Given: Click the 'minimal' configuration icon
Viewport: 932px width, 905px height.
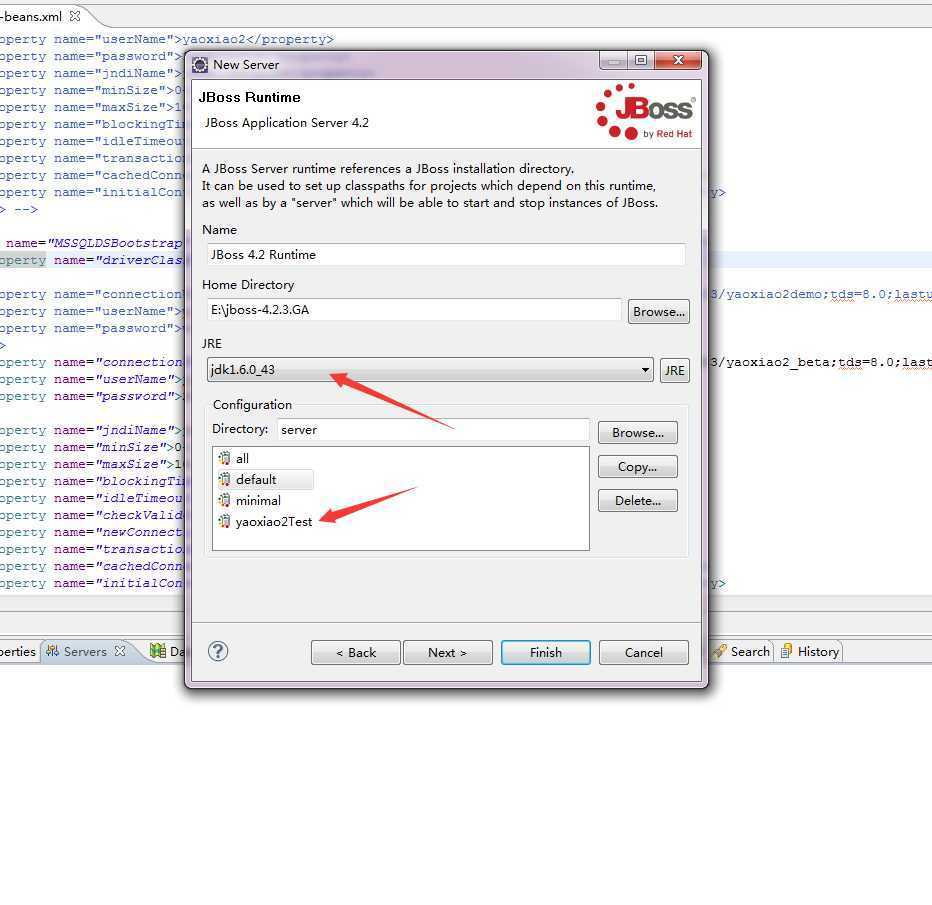Looking at the screenshot, I should click(224, 500).
